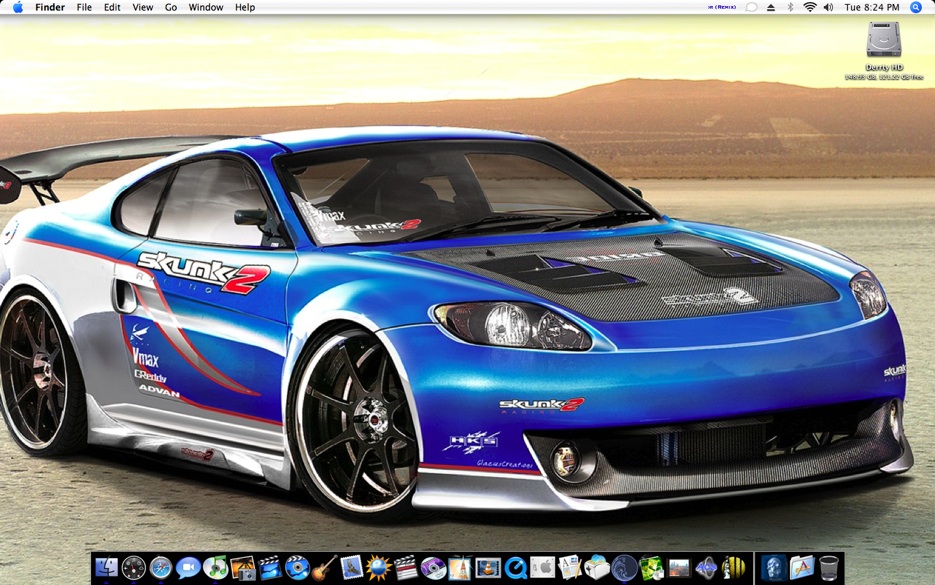Open the Finder menu in menu bar
The width and height of the screenshot is (935, 585).
click(50, 7)
